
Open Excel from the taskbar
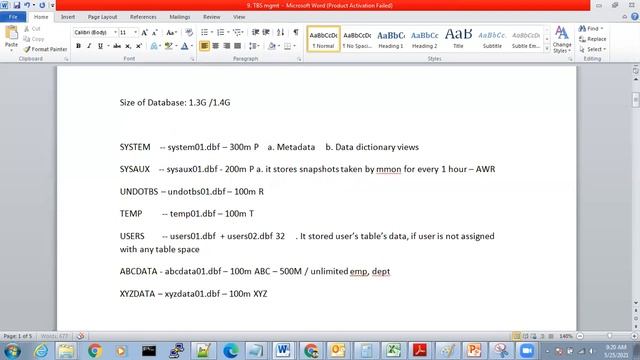393,351
